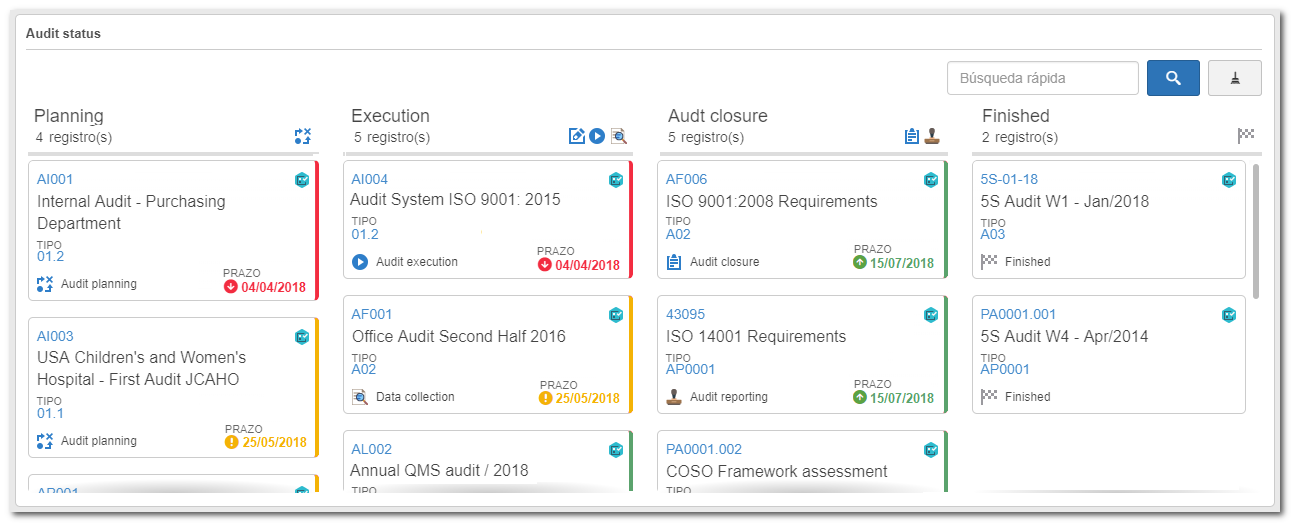
Task: Open audit link AI001
Action: click(55, 180)
